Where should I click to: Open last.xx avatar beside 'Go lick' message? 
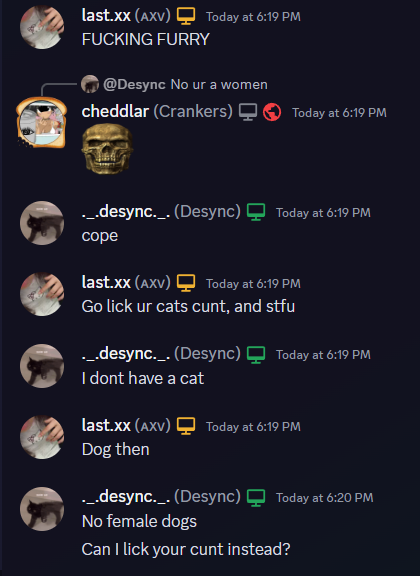click(x=42, y=294)
